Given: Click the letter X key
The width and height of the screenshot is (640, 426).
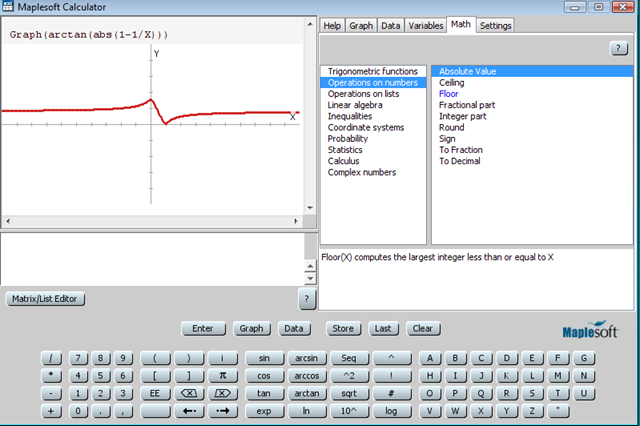Looking at the screenshot, I should click(x=481, y=411).
